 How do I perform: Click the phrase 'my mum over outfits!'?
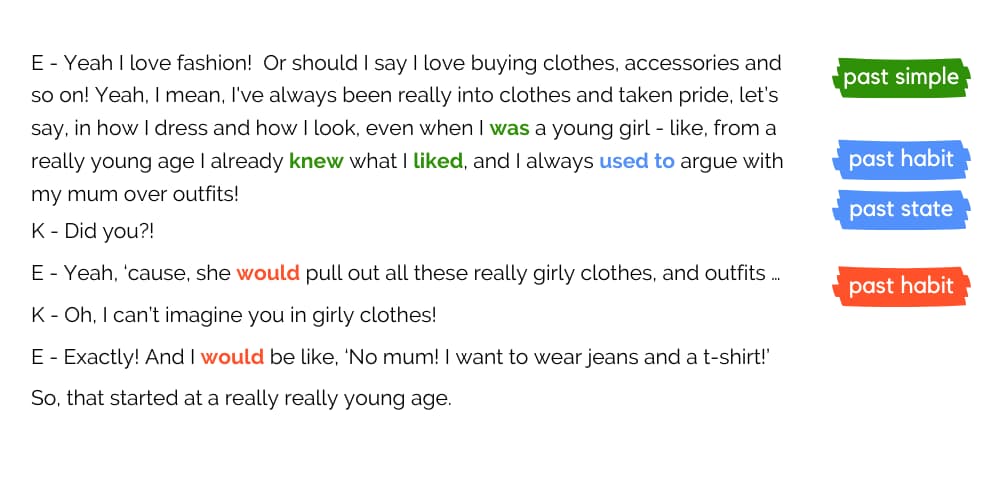click(x=135, y=193)
